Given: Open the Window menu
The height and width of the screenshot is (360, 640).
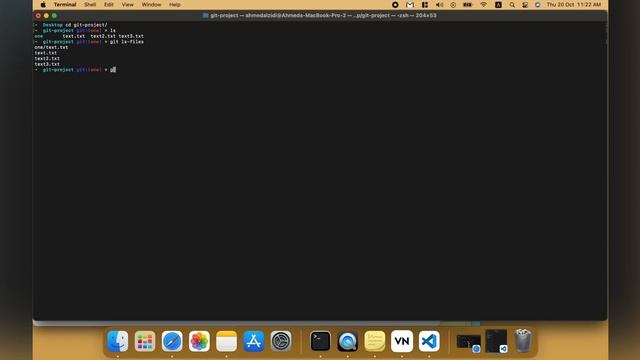Looking at the screenshot, I should click(x=151, y=5).
